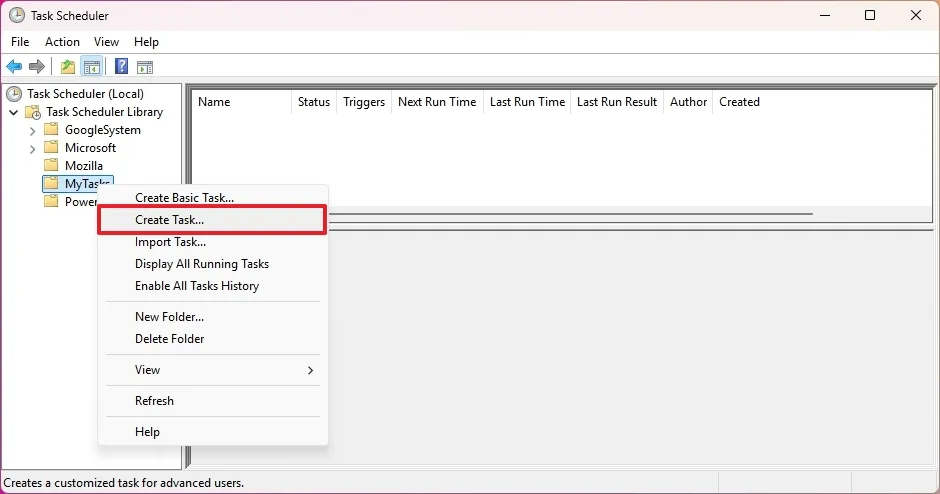Click Delete Folder in the context menu
940x494 pixels.
(x=169, y=339)
